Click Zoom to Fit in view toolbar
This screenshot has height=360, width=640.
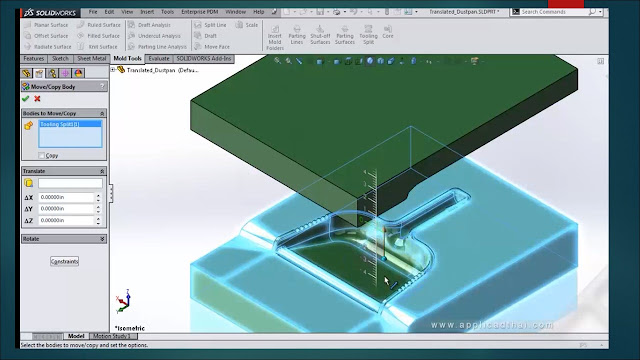point(278,61)
